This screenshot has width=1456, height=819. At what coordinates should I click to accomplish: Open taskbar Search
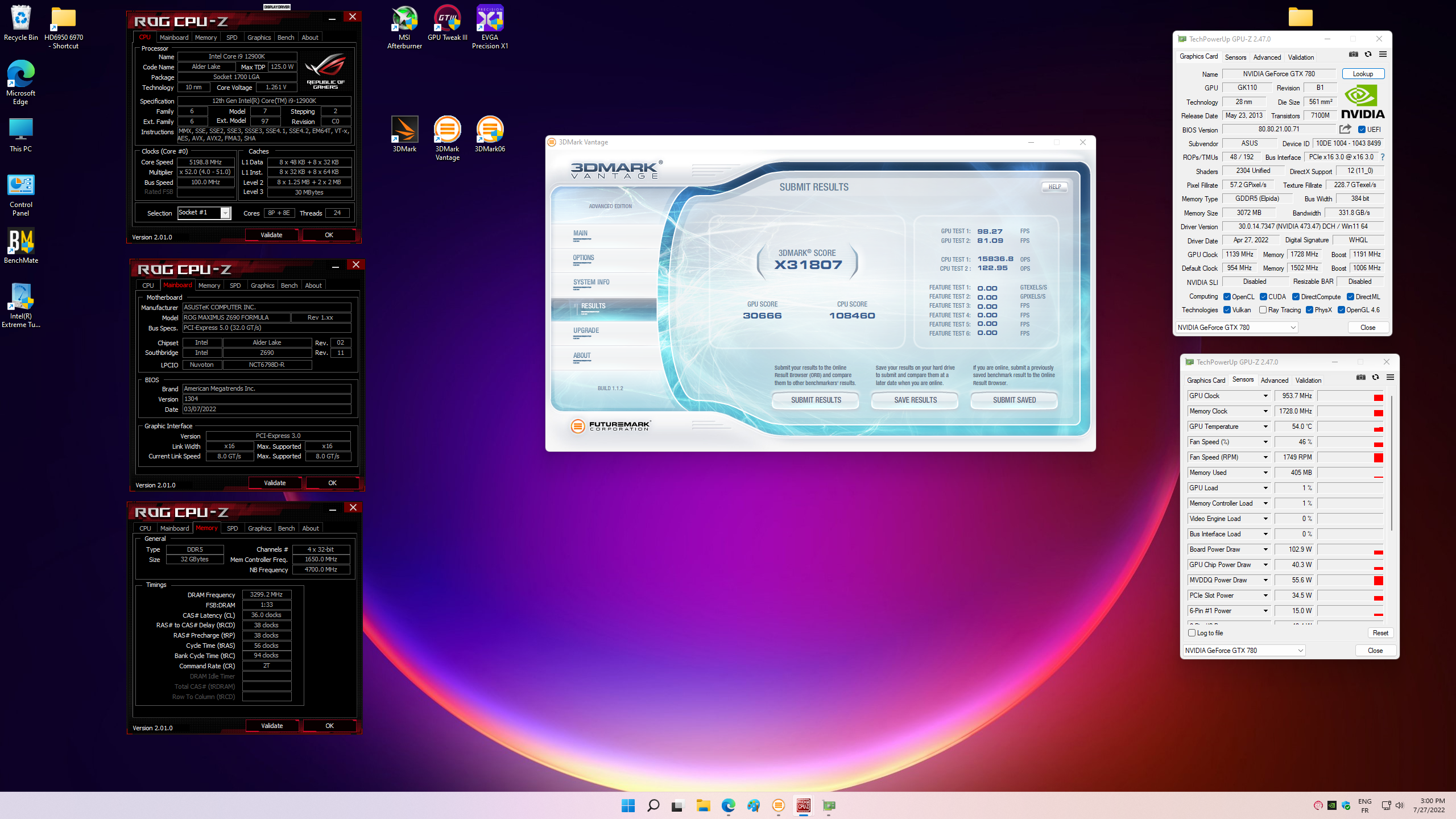(653, 805)
